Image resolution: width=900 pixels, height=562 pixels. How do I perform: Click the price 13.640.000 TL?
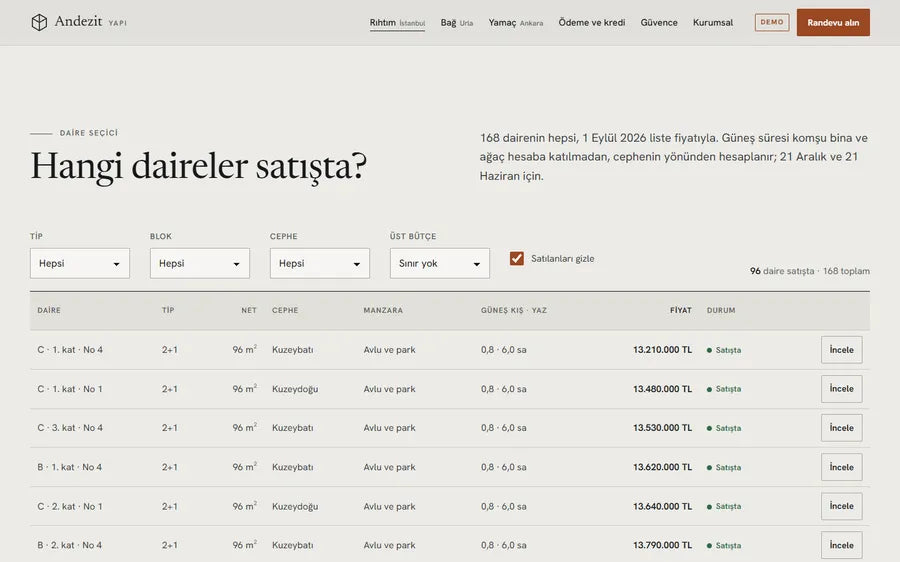[662, 506]
